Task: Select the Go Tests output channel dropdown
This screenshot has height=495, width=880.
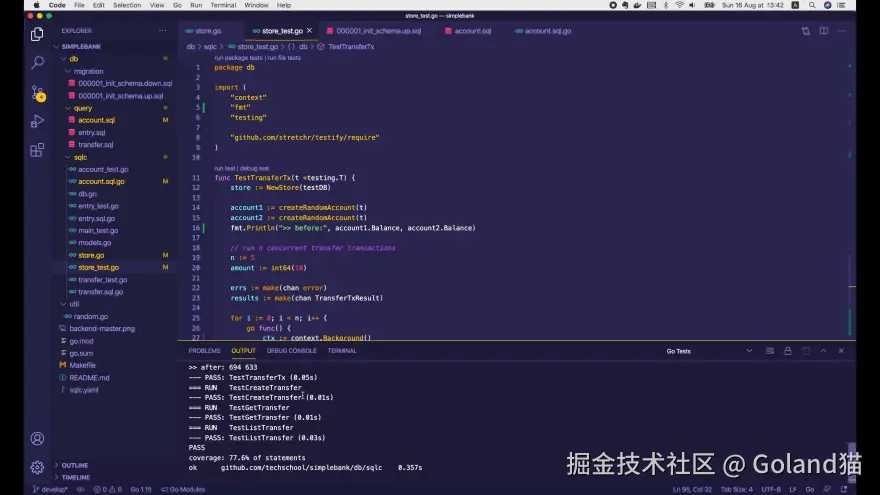Action: click(x=709, y=351)
